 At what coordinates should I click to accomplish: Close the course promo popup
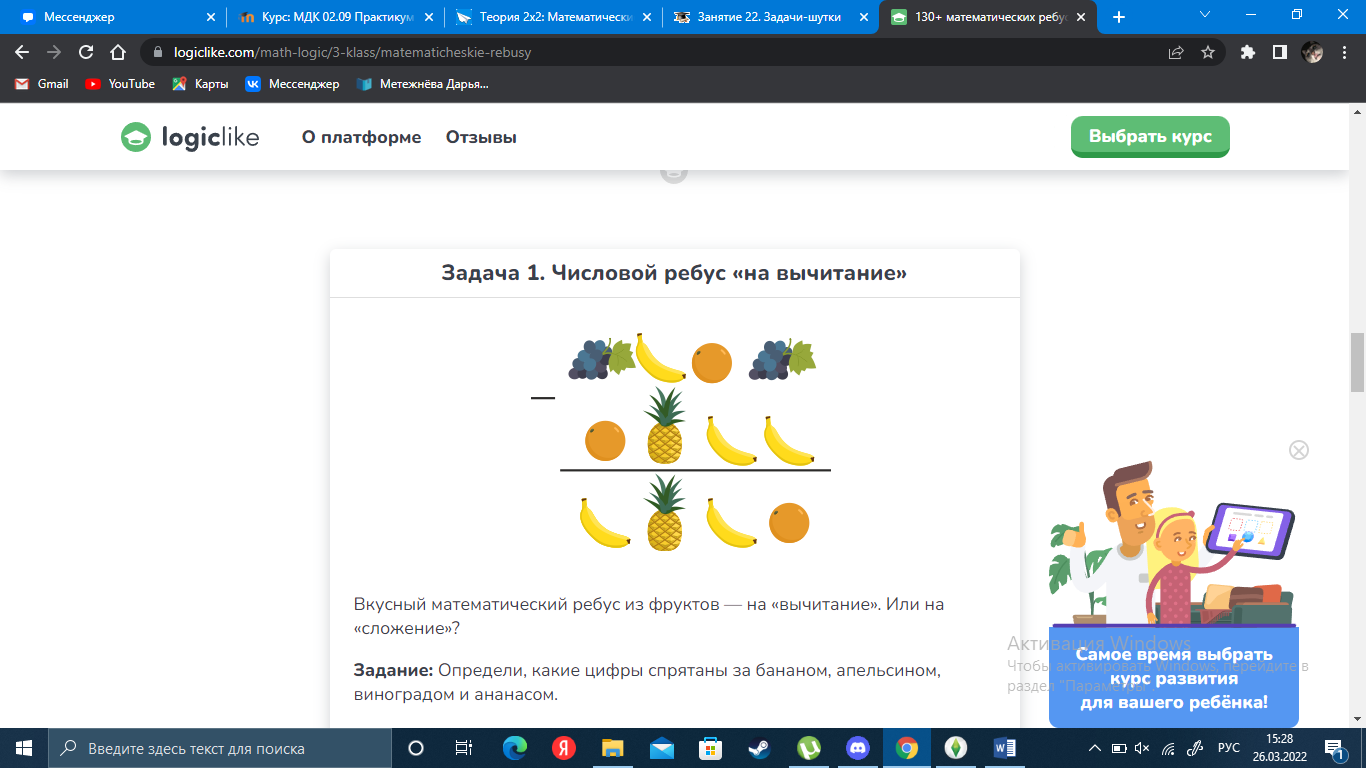1299,450
